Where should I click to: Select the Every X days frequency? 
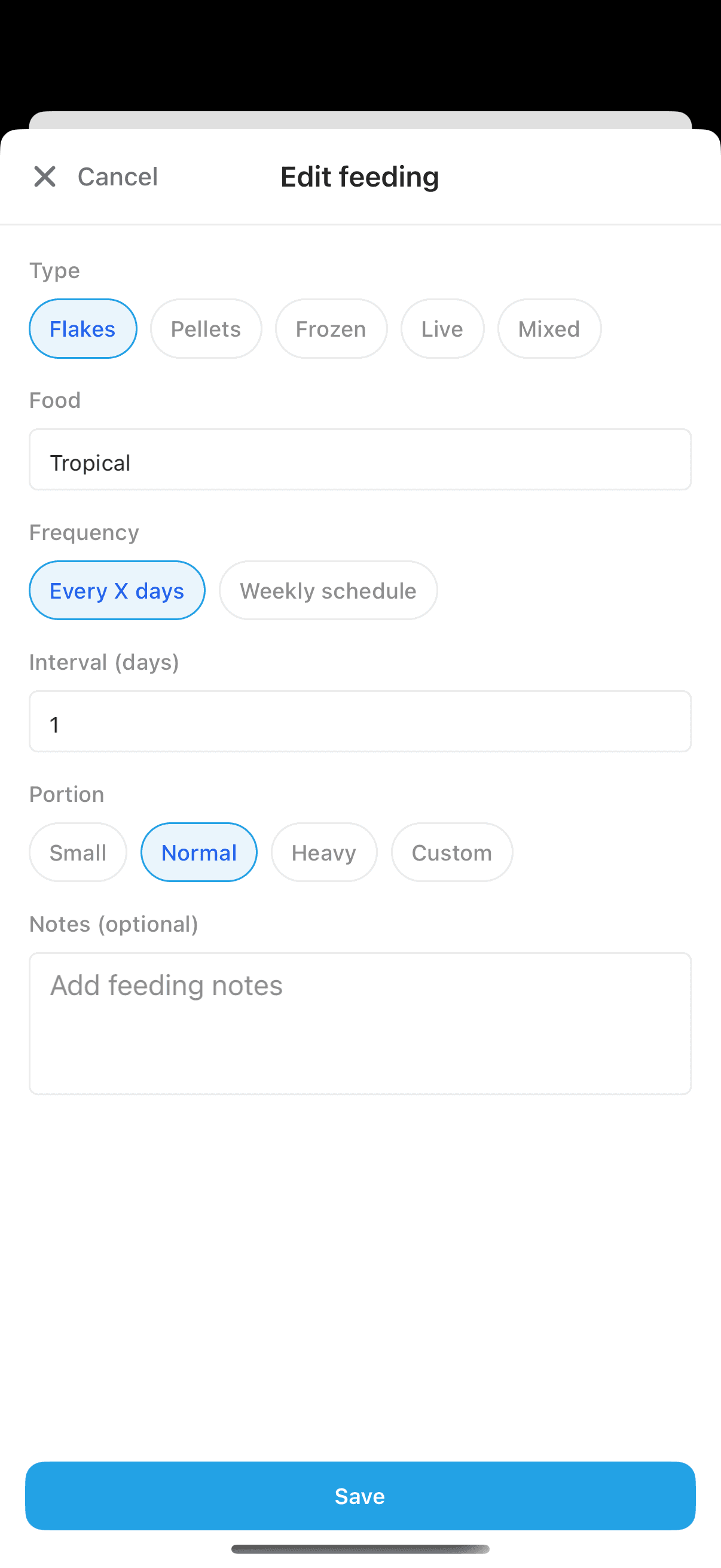[116, 590]
